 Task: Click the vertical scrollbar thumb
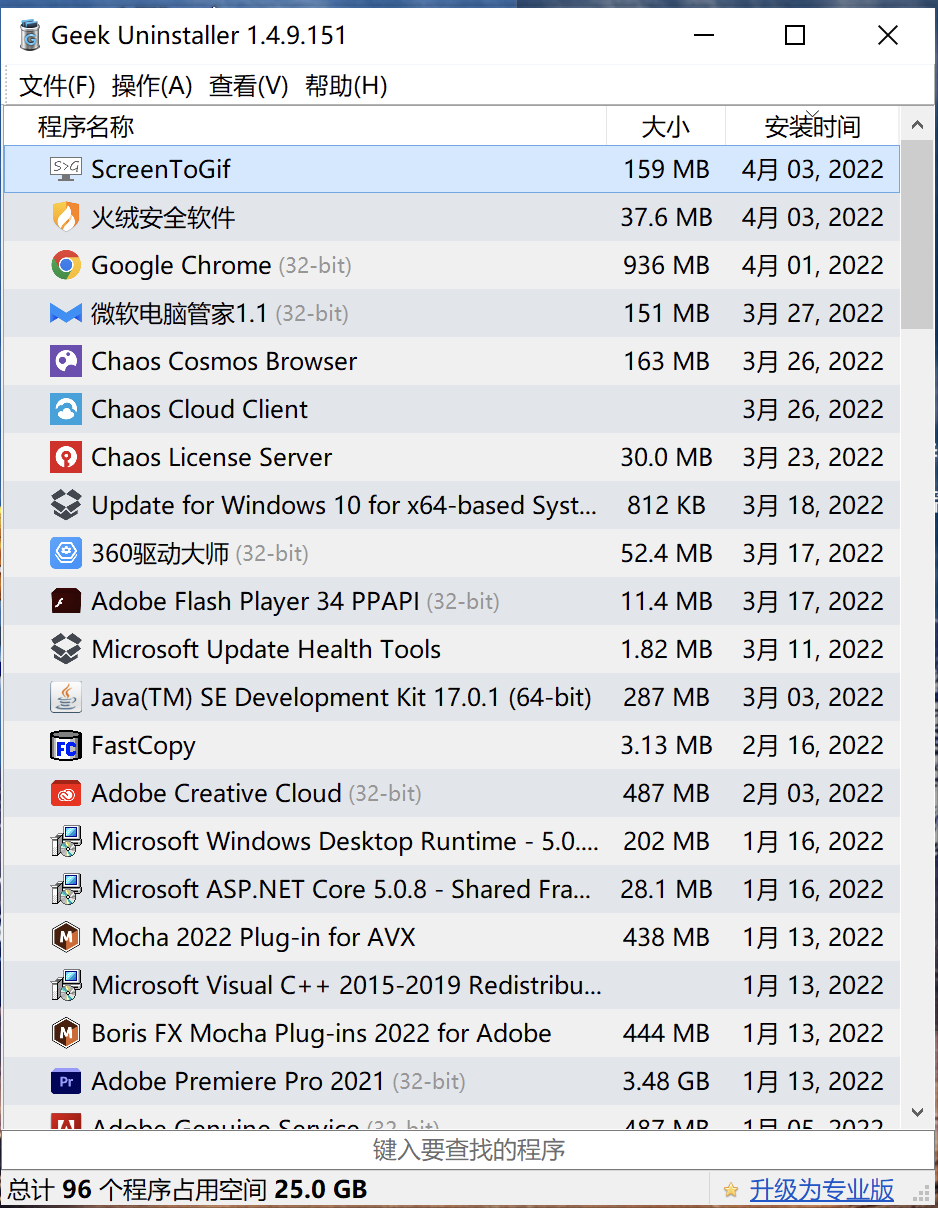[917, 236]
